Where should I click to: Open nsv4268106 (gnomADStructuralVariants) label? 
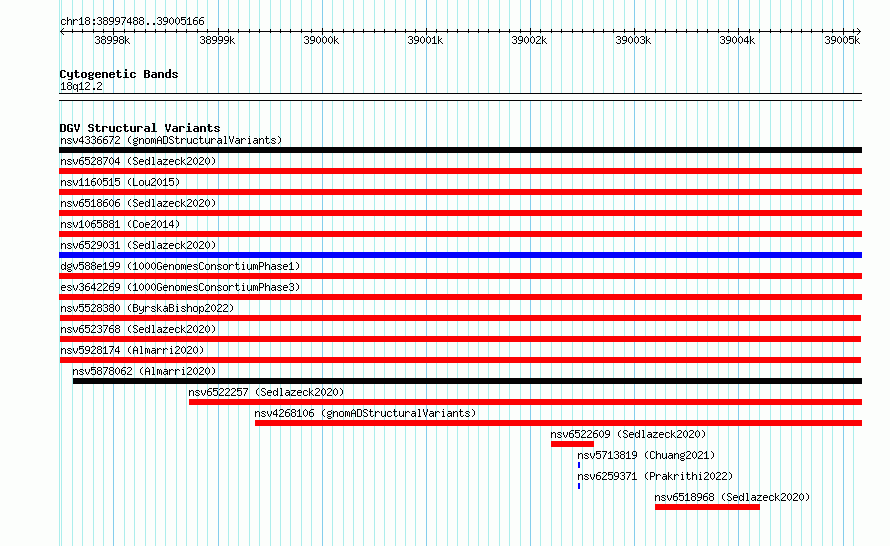click(365, 413)
